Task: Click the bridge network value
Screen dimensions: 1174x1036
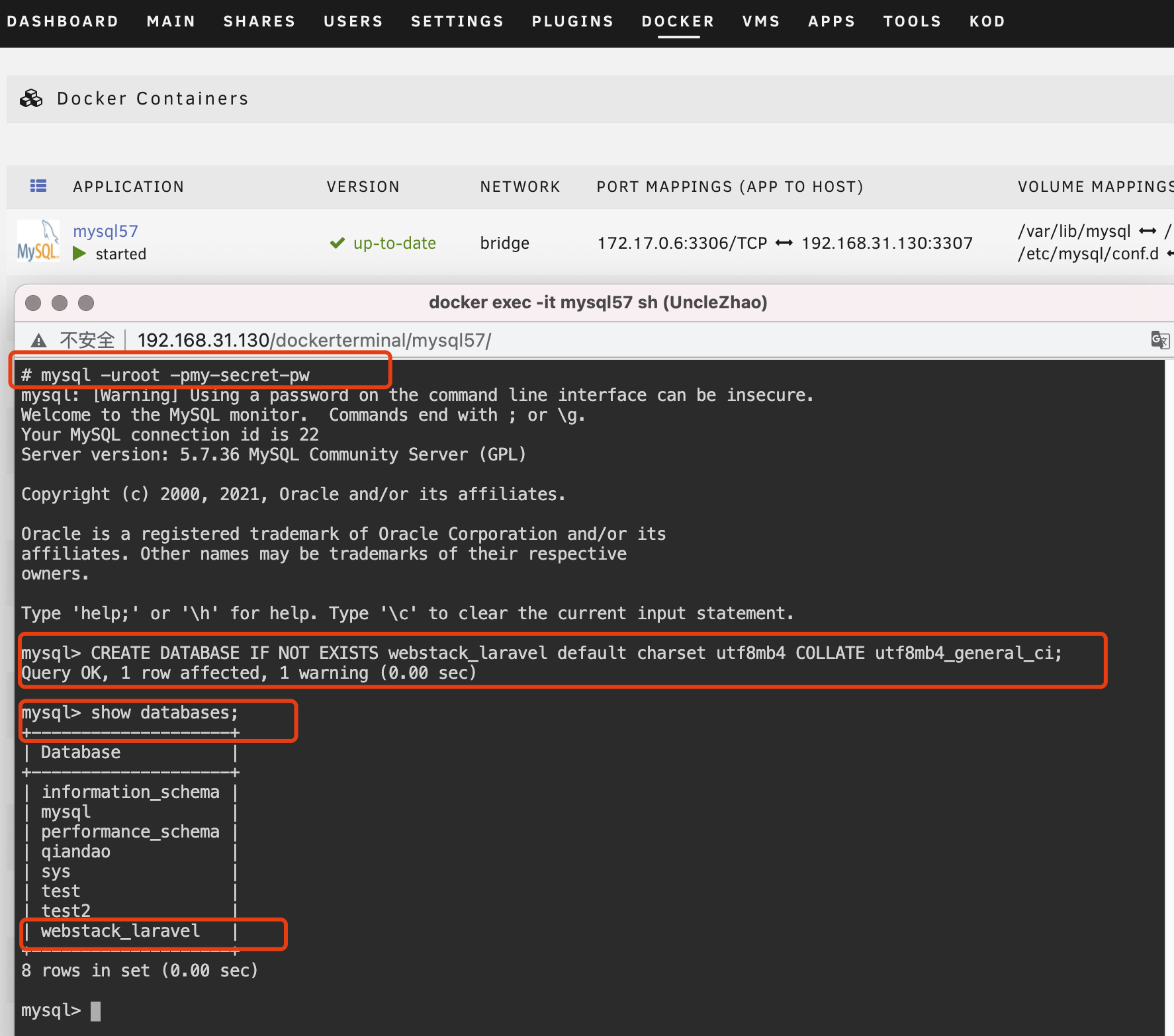Action: tap(504, 243)
